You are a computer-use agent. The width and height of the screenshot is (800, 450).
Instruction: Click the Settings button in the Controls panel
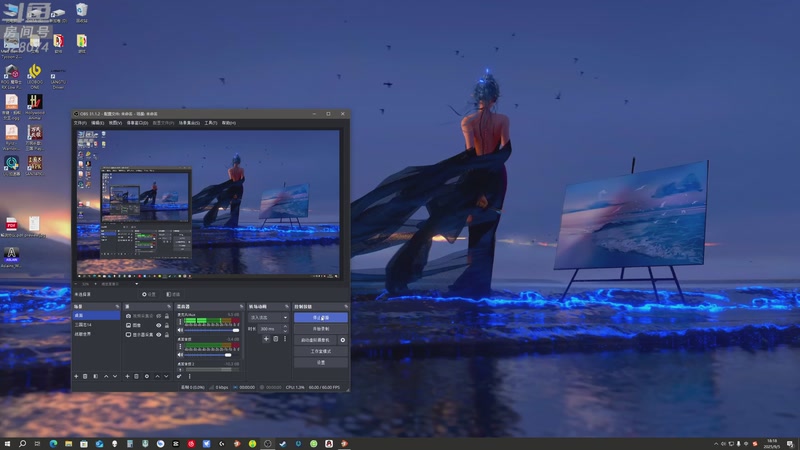(x=321, y=363)
